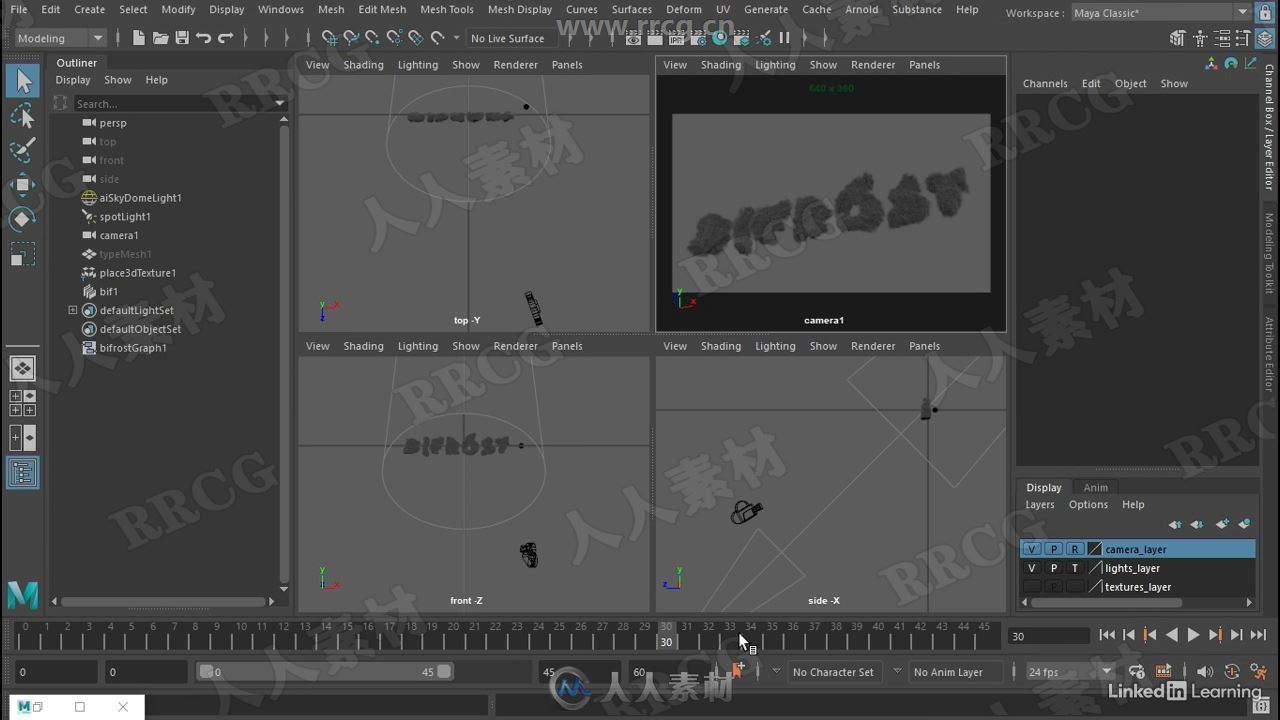Image resolution: width=1280 pixels, height=720 pixels.
Task: Open the Workspace Maya Classic dropdown
Action: [x=1160, y=13]
